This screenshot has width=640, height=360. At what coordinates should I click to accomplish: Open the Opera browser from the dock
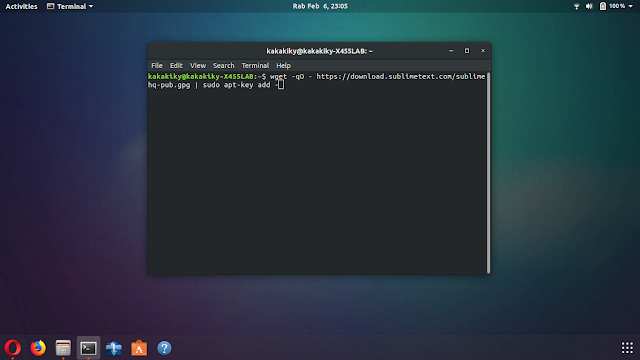tap(13, 348)
